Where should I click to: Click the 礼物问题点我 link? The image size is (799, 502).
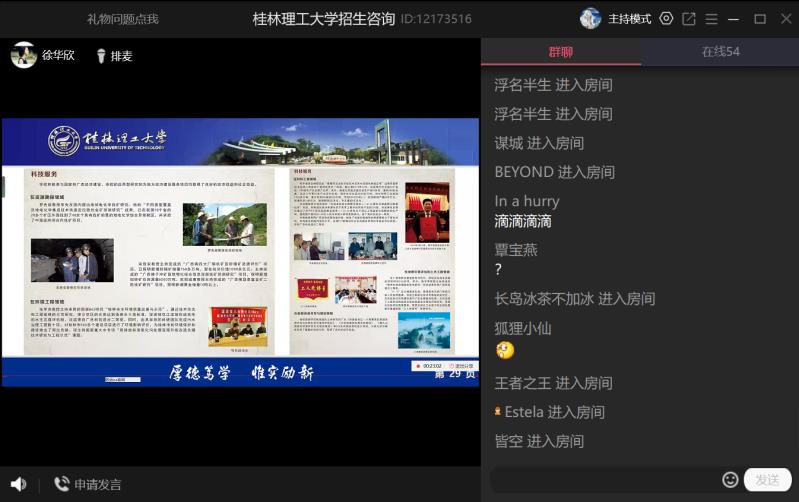[x=122, y=19]
